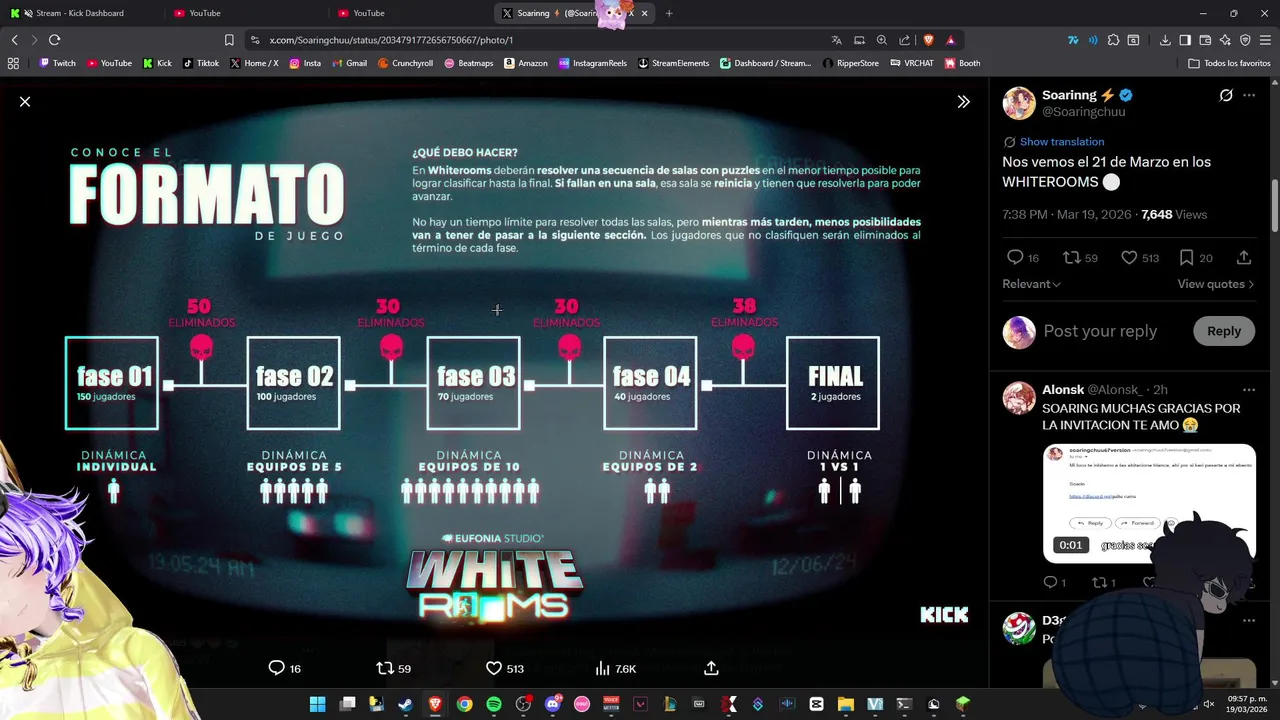Click the translate page icon in address bar
The image size is (1280, 720).
click(x=836, y=40)
